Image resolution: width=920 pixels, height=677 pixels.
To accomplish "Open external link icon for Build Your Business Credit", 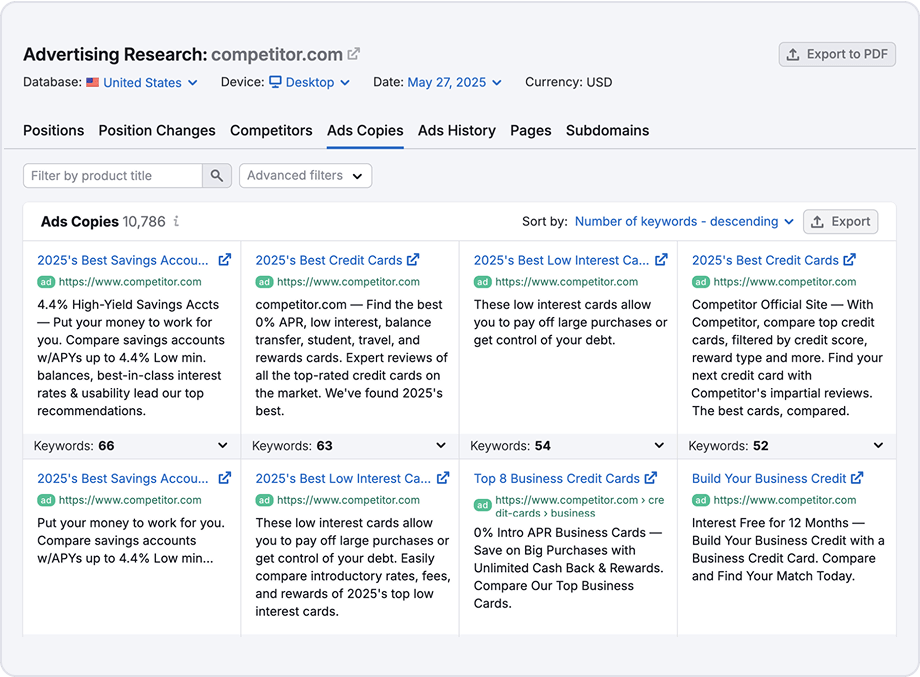I will [x=856, y=478].
